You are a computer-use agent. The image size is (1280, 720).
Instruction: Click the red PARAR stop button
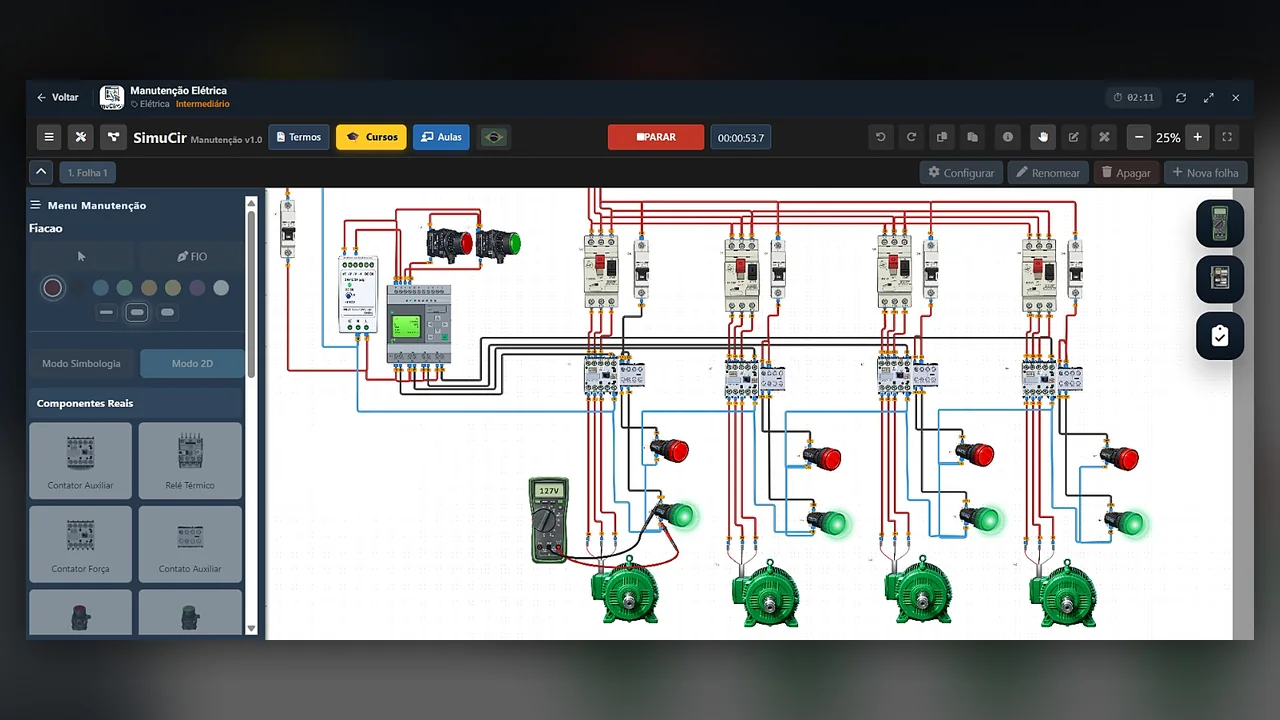click(656, 137)
